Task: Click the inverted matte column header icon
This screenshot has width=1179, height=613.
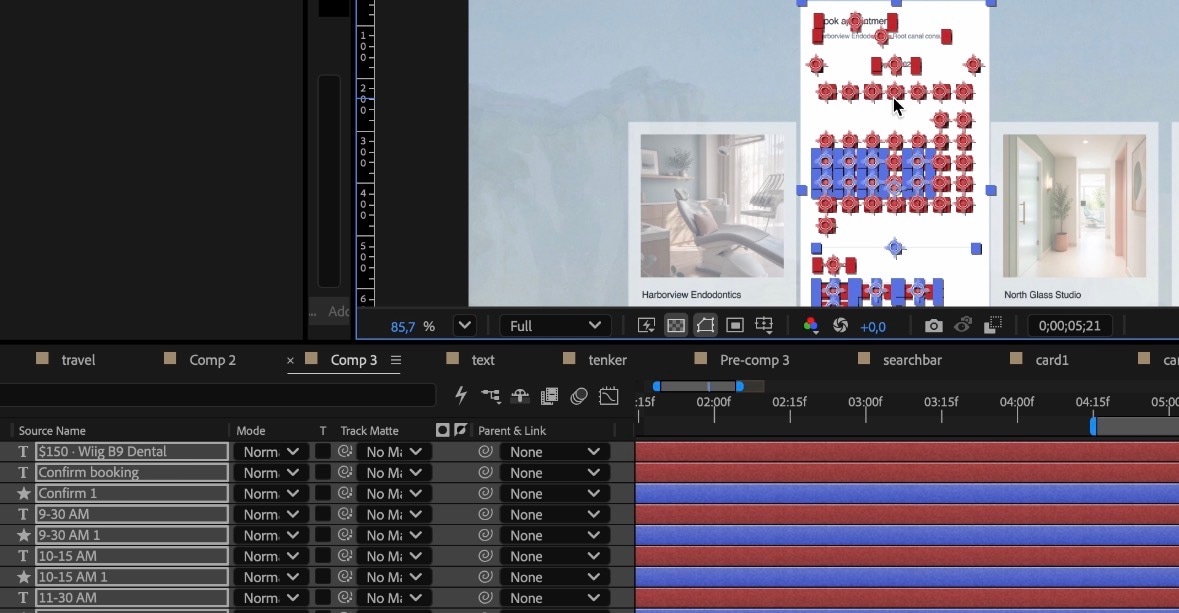Action: pos(460,430)
